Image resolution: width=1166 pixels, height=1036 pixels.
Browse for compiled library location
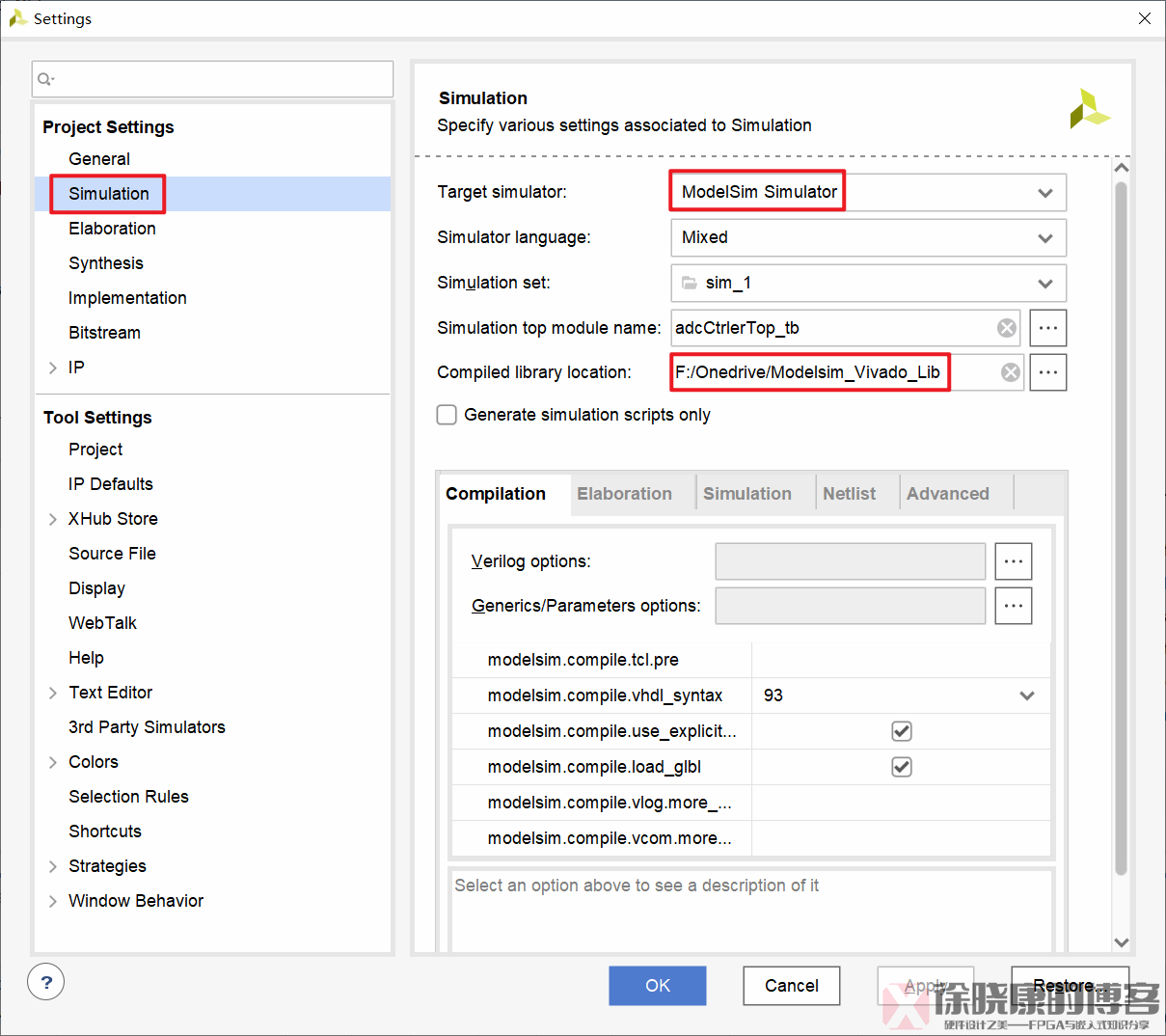tap(1048, 372)
